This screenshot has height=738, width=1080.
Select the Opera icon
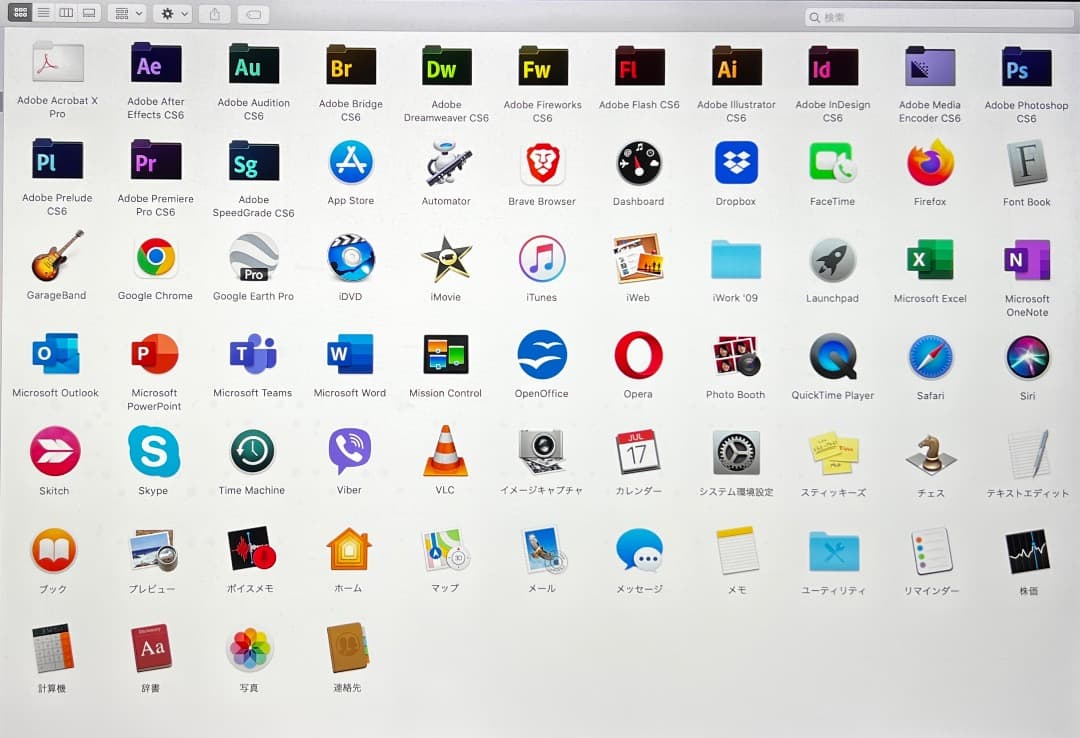[639, 356]
